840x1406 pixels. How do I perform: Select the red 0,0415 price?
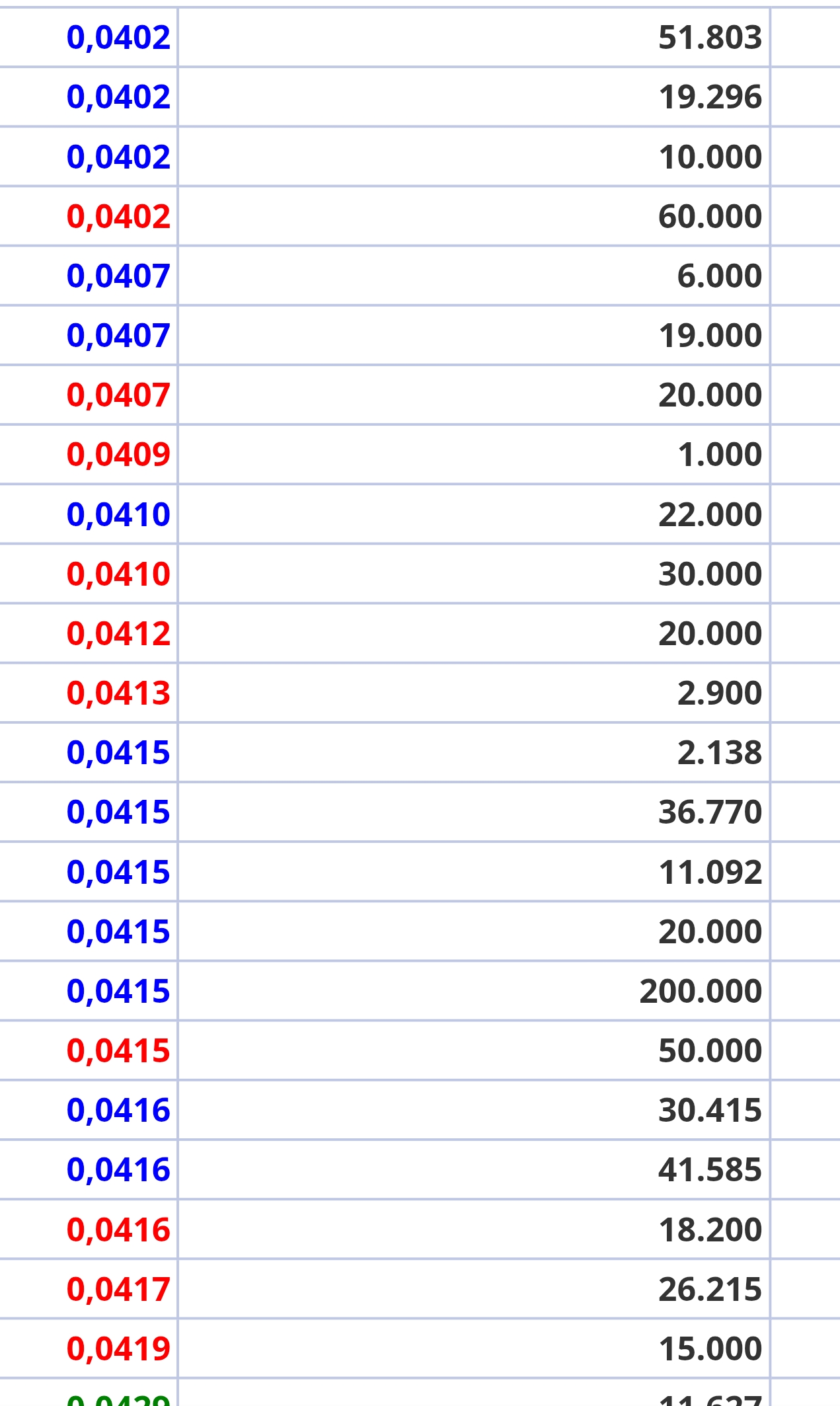pyautogui.click(x=118, y=1051)
